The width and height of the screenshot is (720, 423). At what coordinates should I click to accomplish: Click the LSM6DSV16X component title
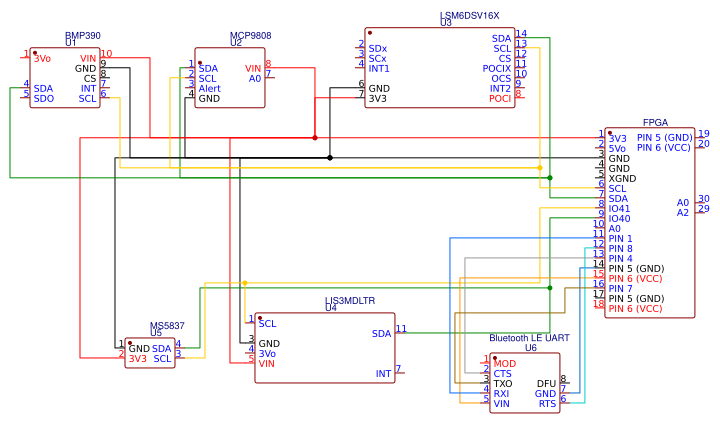click(x=469, y=15)
